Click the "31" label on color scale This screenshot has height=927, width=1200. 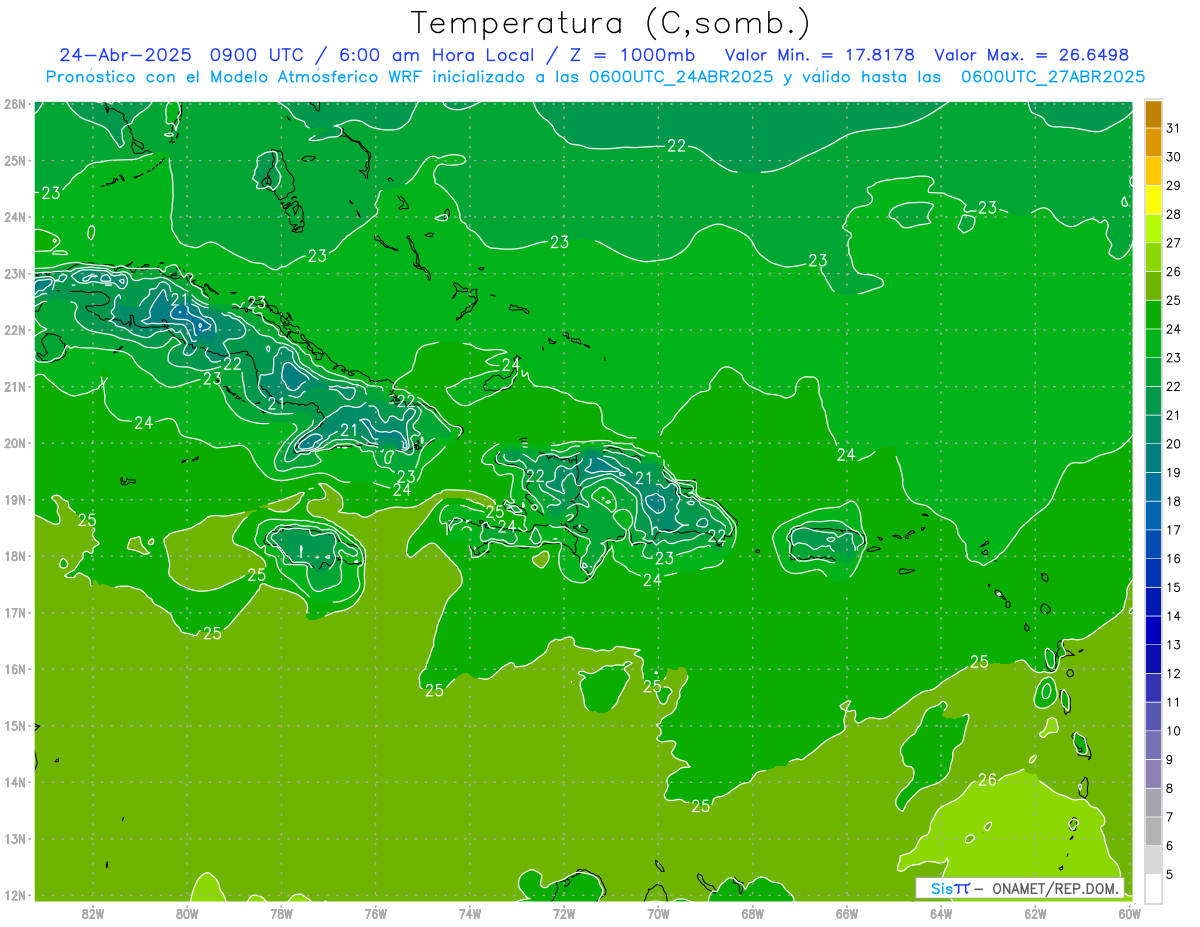coord(1174,128)
